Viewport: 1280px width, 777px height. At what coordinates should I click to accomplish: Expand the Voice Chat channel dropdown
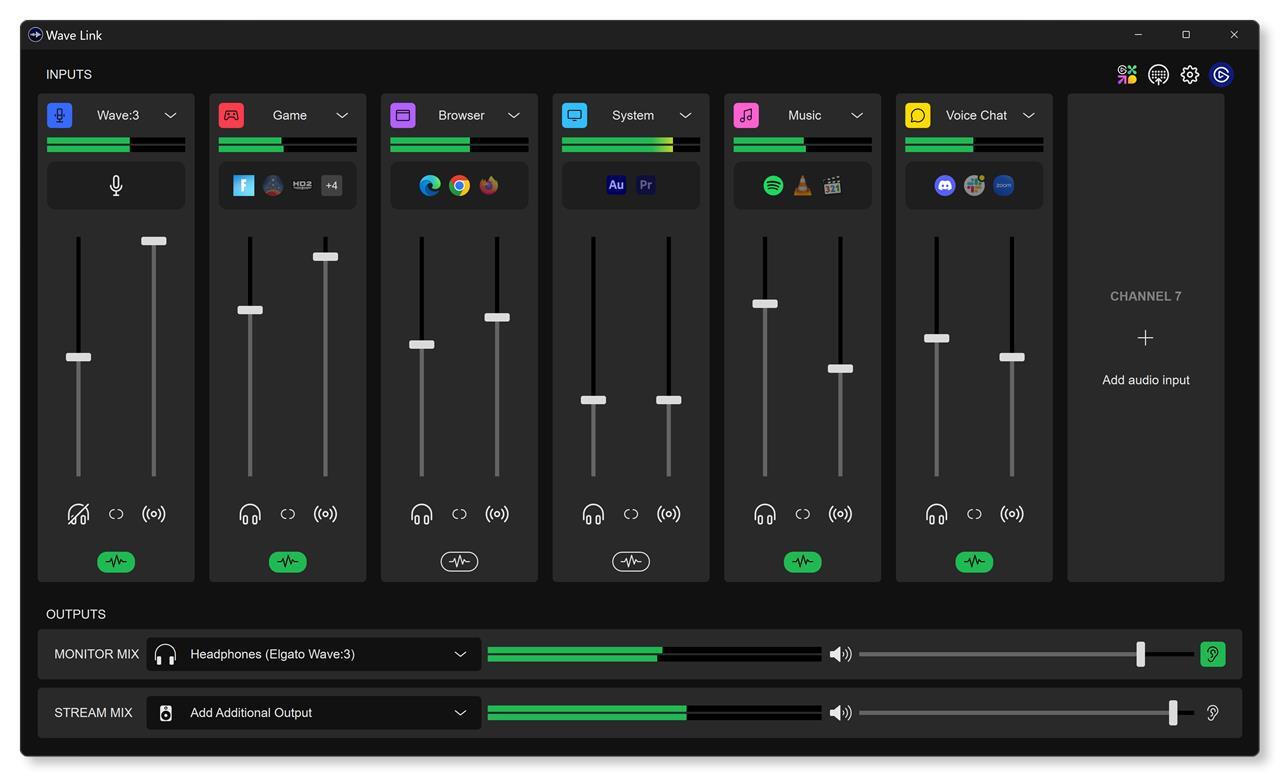1028,115
